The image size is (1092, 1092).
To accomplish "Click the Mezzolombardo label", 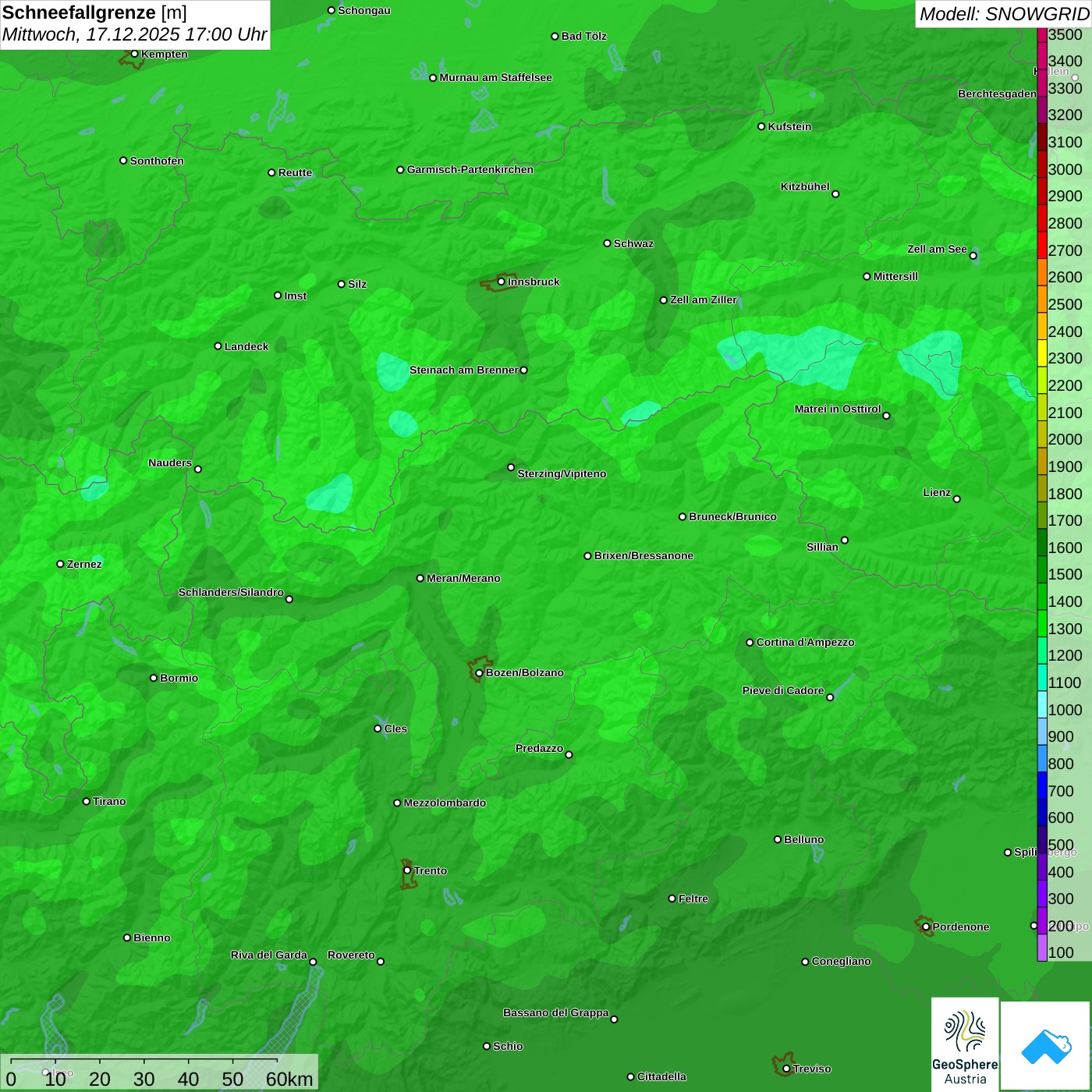I will click(445, 803).
